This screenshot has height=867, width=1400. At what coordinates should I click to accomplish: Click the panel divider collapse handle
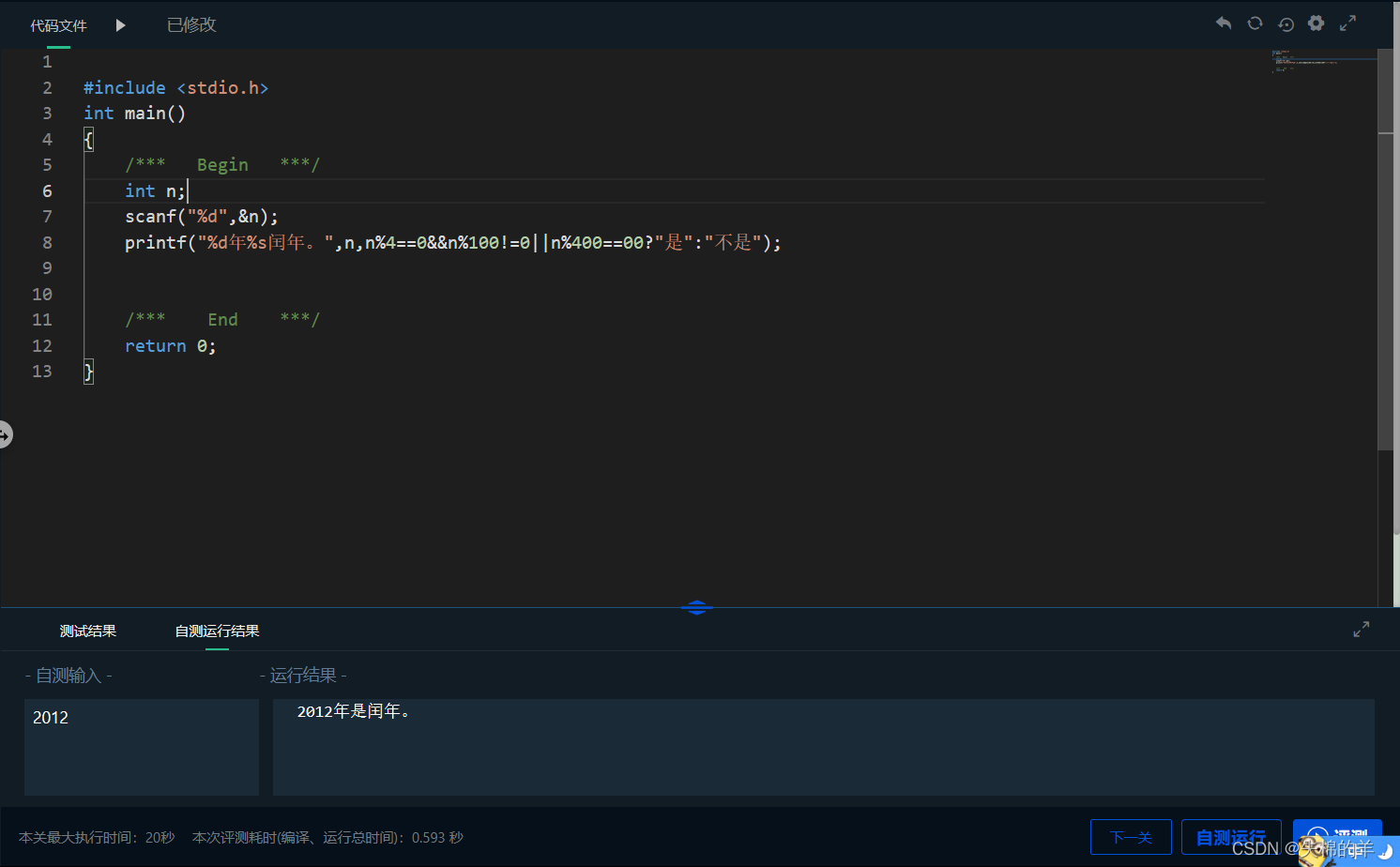point(696,608)
